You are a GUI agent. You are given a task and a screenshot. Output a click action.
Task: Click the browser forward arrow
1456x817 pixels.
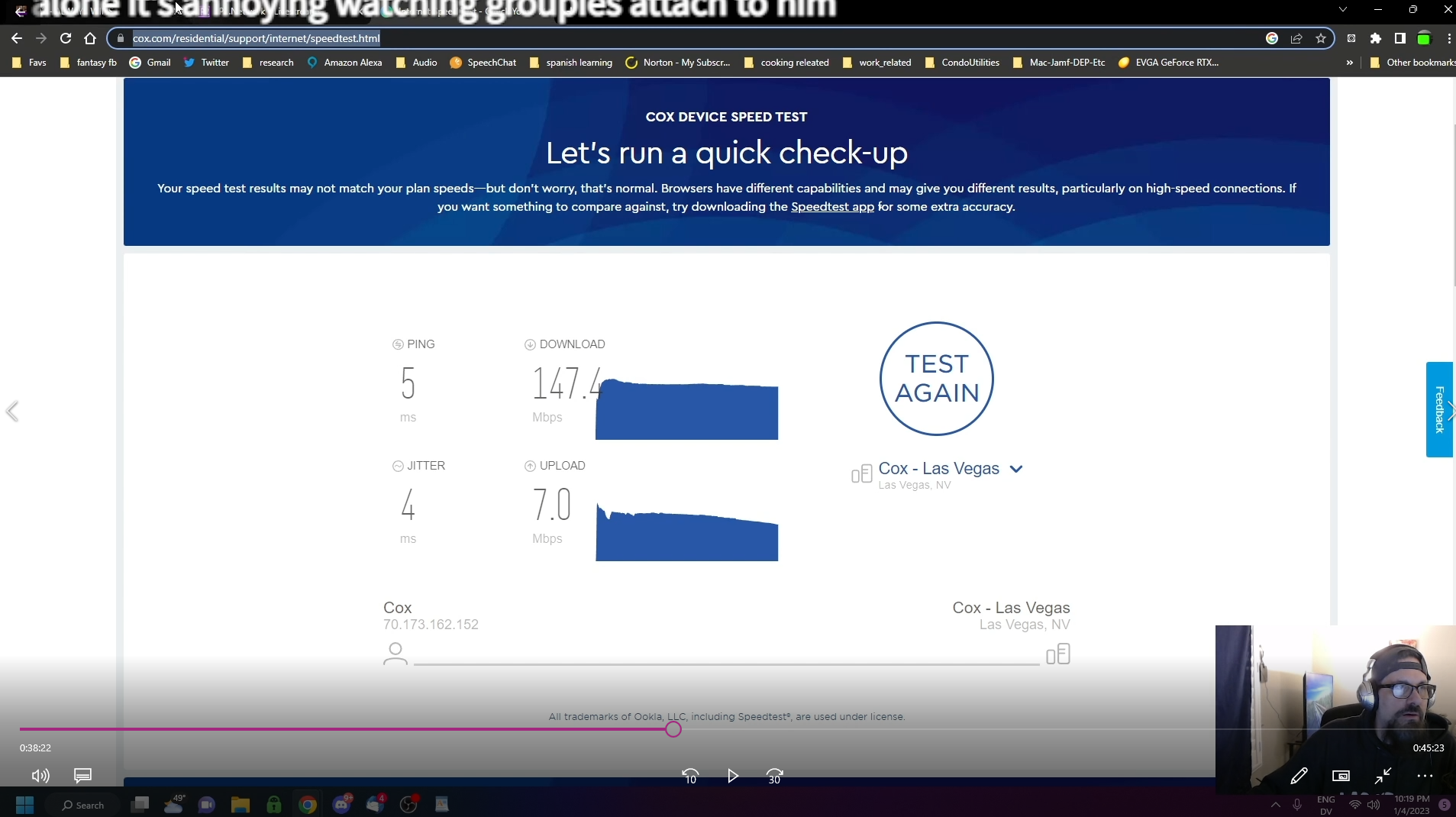41,38
